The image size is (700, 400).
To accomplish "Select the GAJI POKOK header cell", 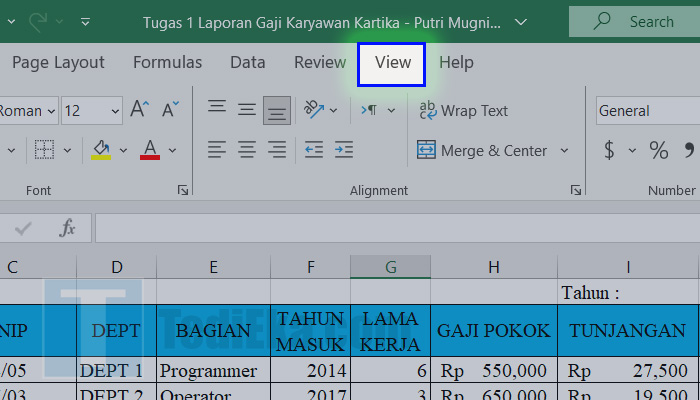I will (494, 331).
